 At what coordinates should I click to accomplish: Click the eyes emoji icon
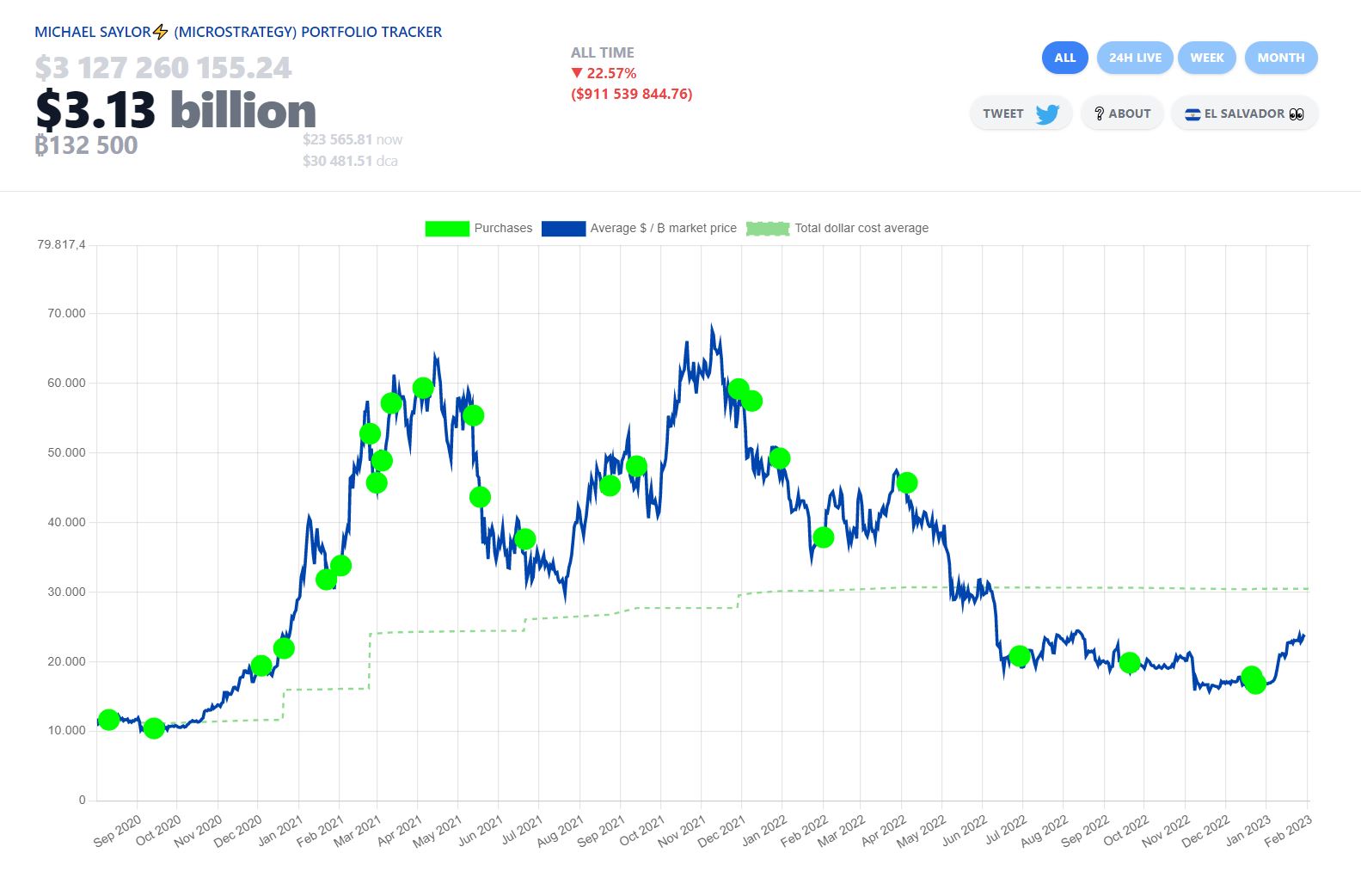coord(1297,114)
